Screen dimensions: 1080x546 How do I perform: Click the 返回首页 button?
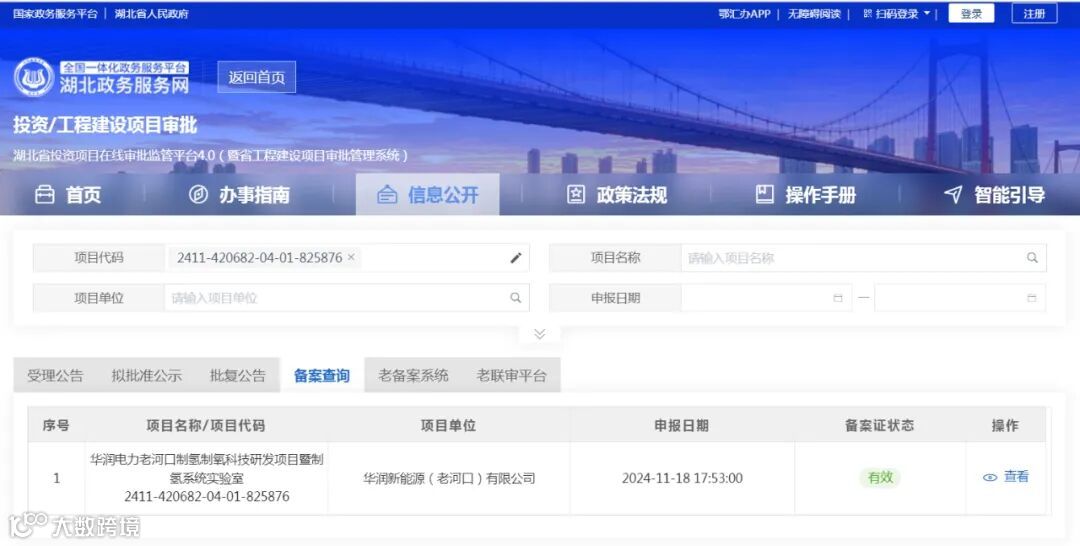257,77
